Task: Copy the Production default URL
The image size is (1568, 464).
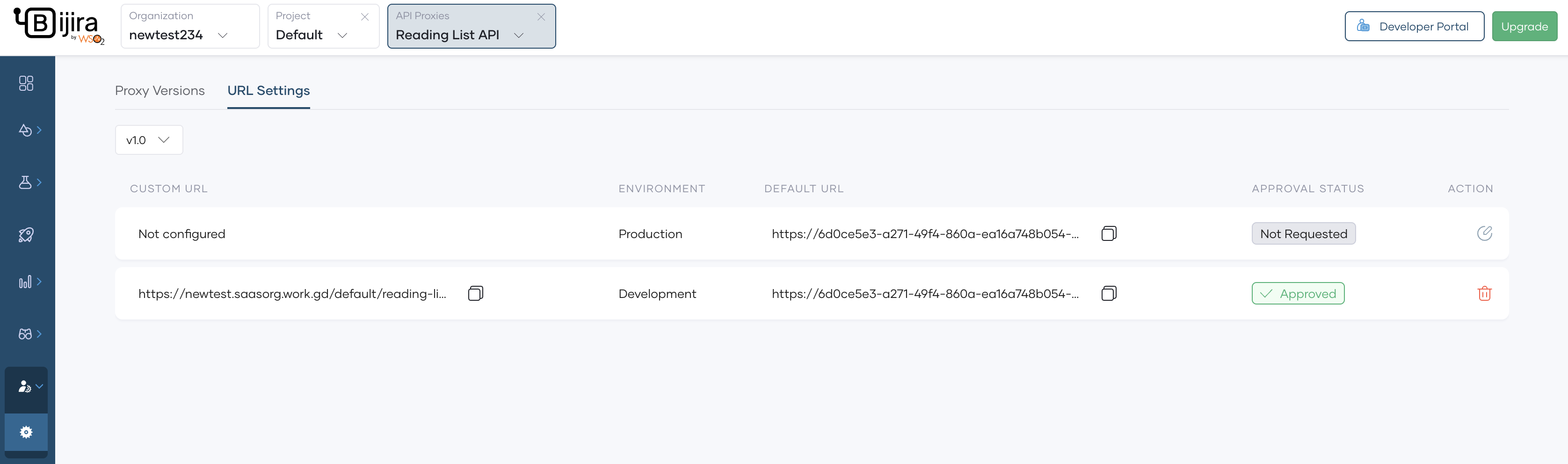Action: (x=1109, y=234)
